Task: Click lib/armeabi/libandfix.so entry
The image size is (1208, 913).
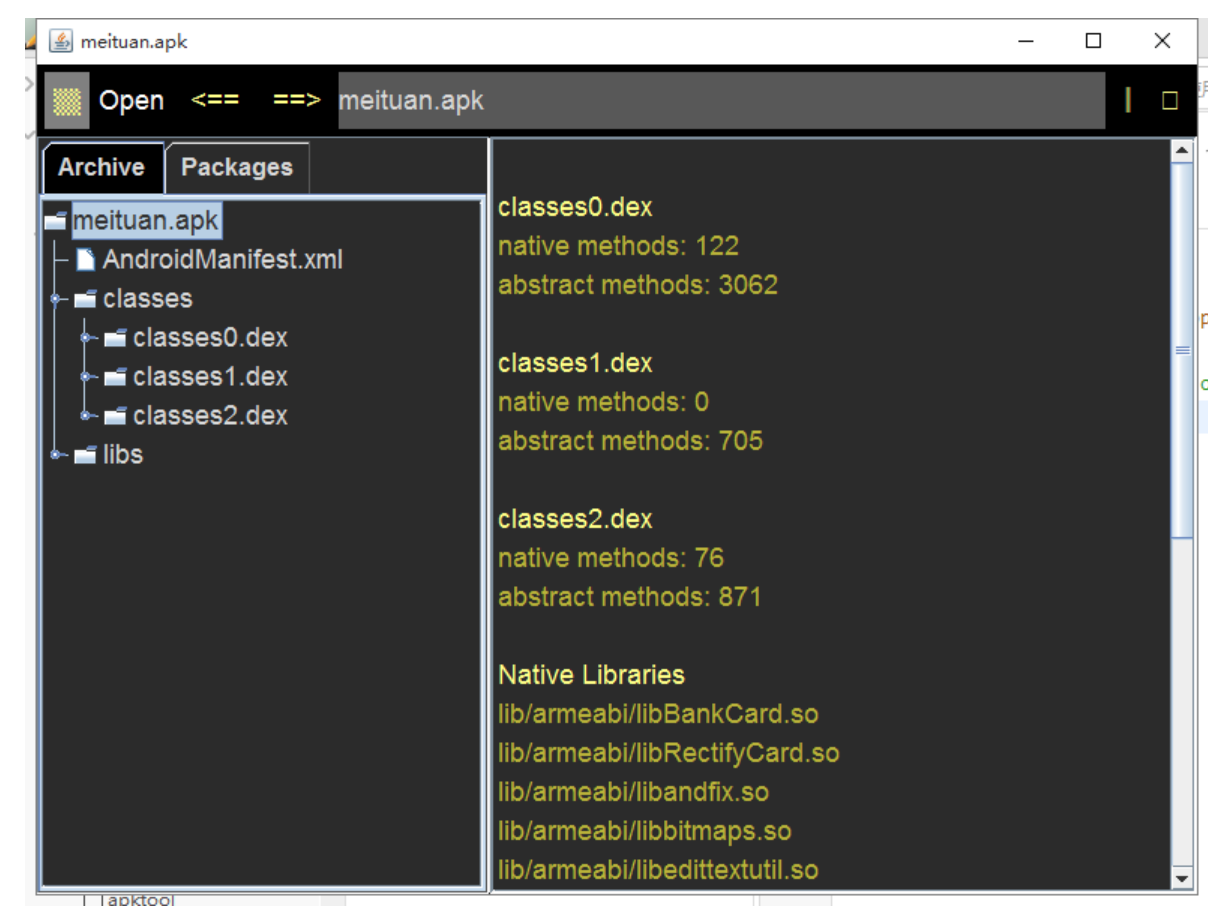Action: coord(633,792)
